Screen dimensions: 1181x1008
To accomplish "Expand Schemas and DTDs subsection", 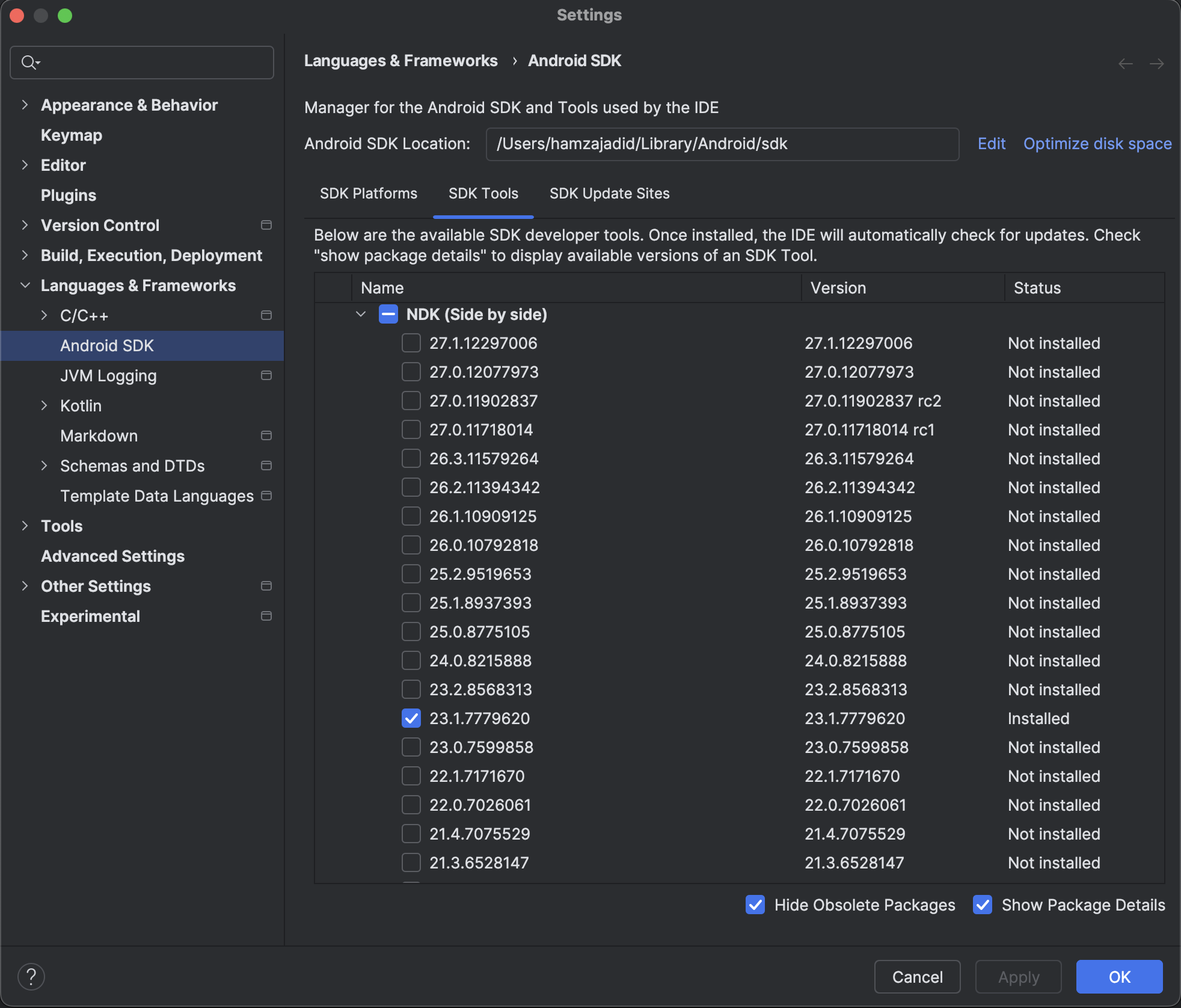I will point(44,466).
